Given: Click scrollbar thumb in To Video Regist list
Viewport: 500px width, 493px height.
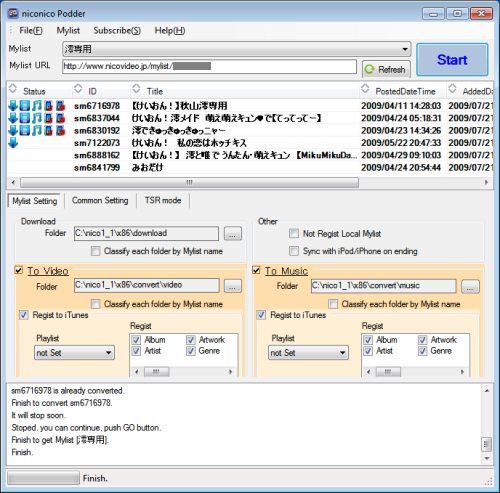Looking at the screenshot, I should pyautogui.click(x=156, y=372).
